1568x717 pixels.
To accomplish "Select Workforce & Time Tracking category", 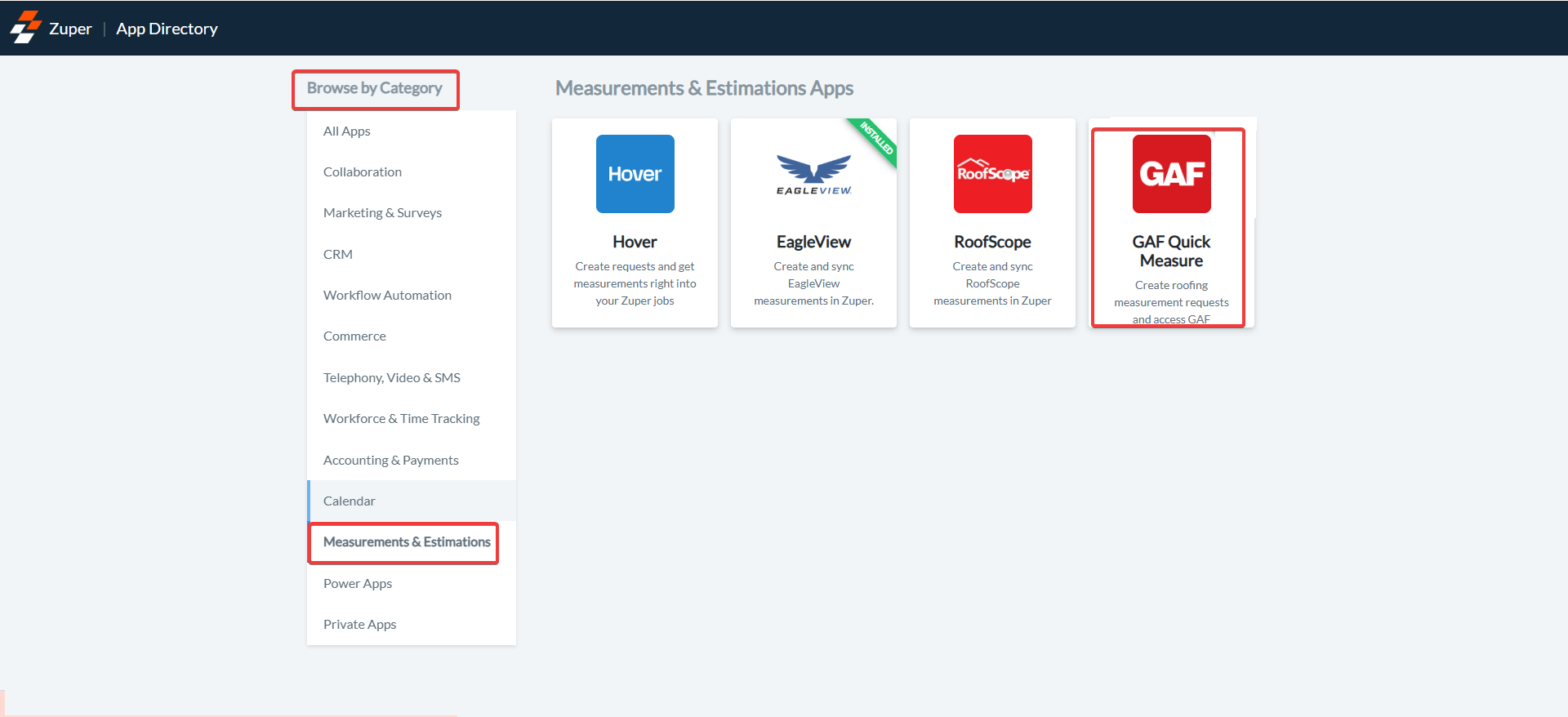I will click(x=412, y=418).
